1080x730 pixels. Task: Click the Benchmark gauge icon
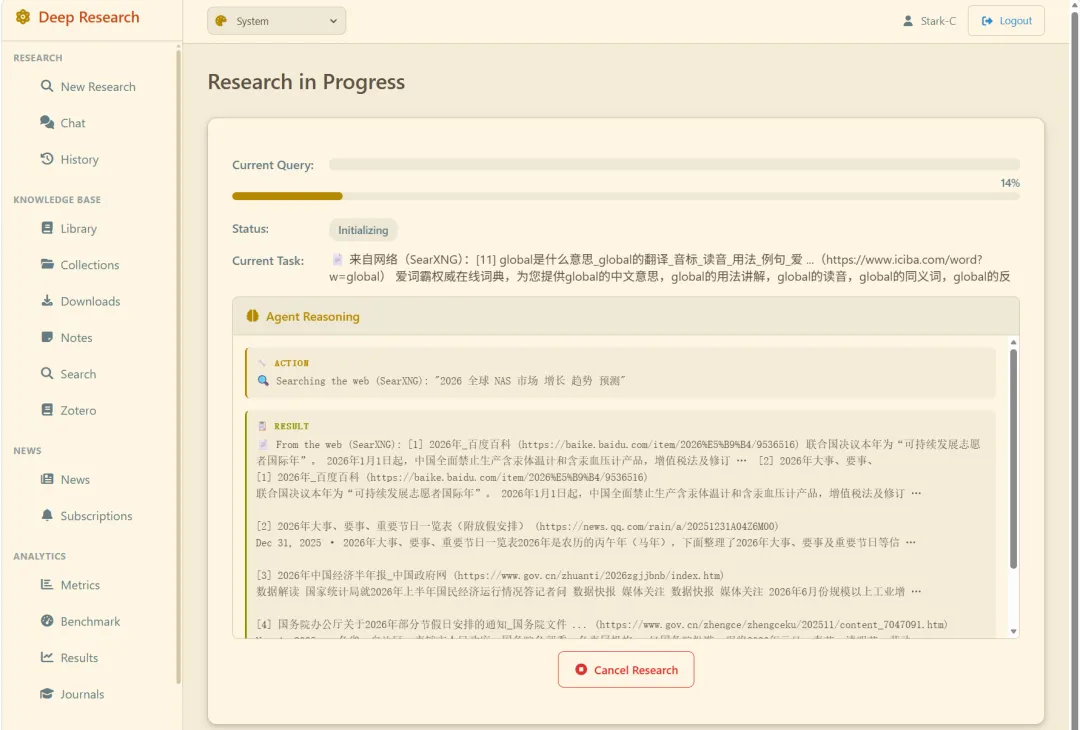click(47, 620)
